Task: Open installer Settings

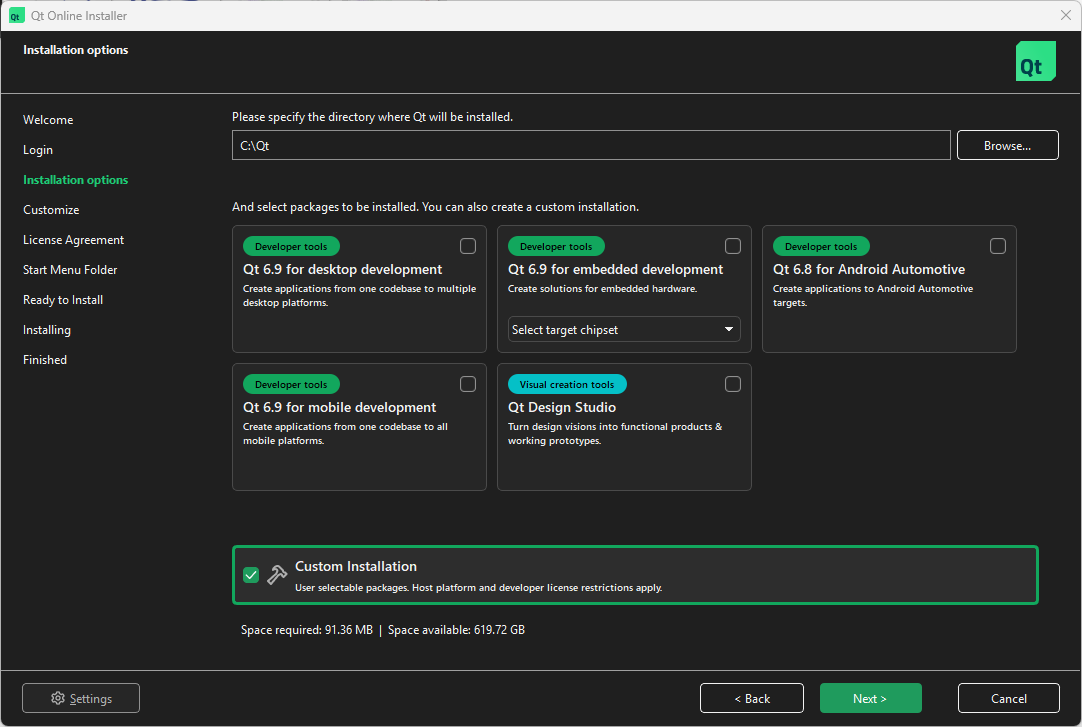Action: [x=81, y=698]
